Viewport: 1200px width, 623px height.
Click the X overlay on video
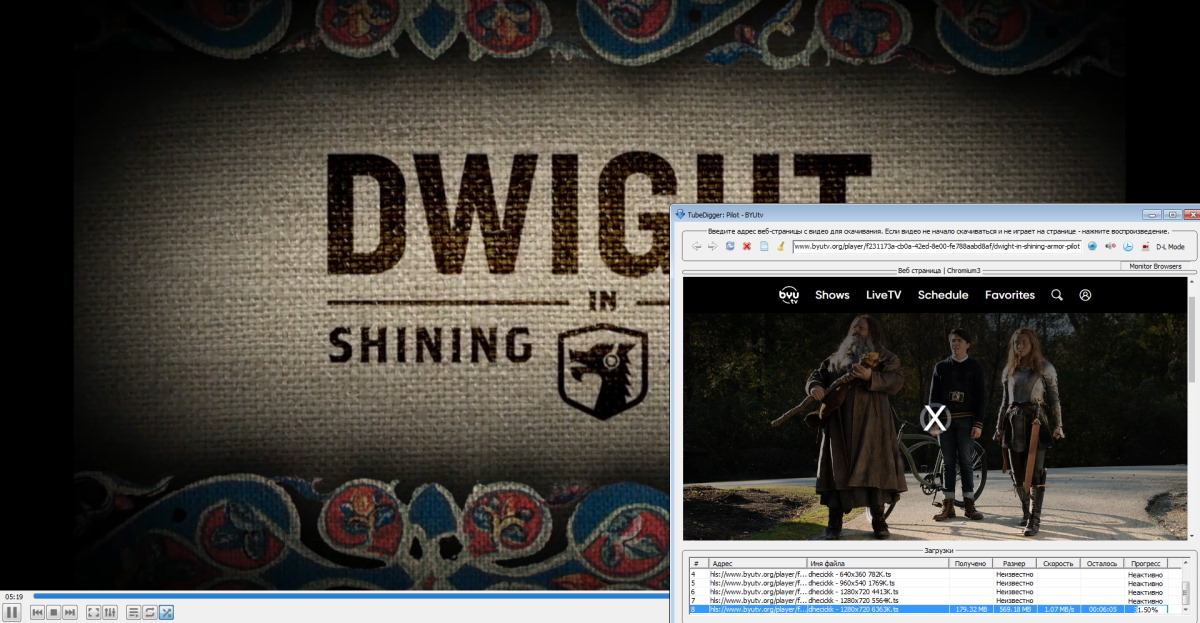coord(935,418)
